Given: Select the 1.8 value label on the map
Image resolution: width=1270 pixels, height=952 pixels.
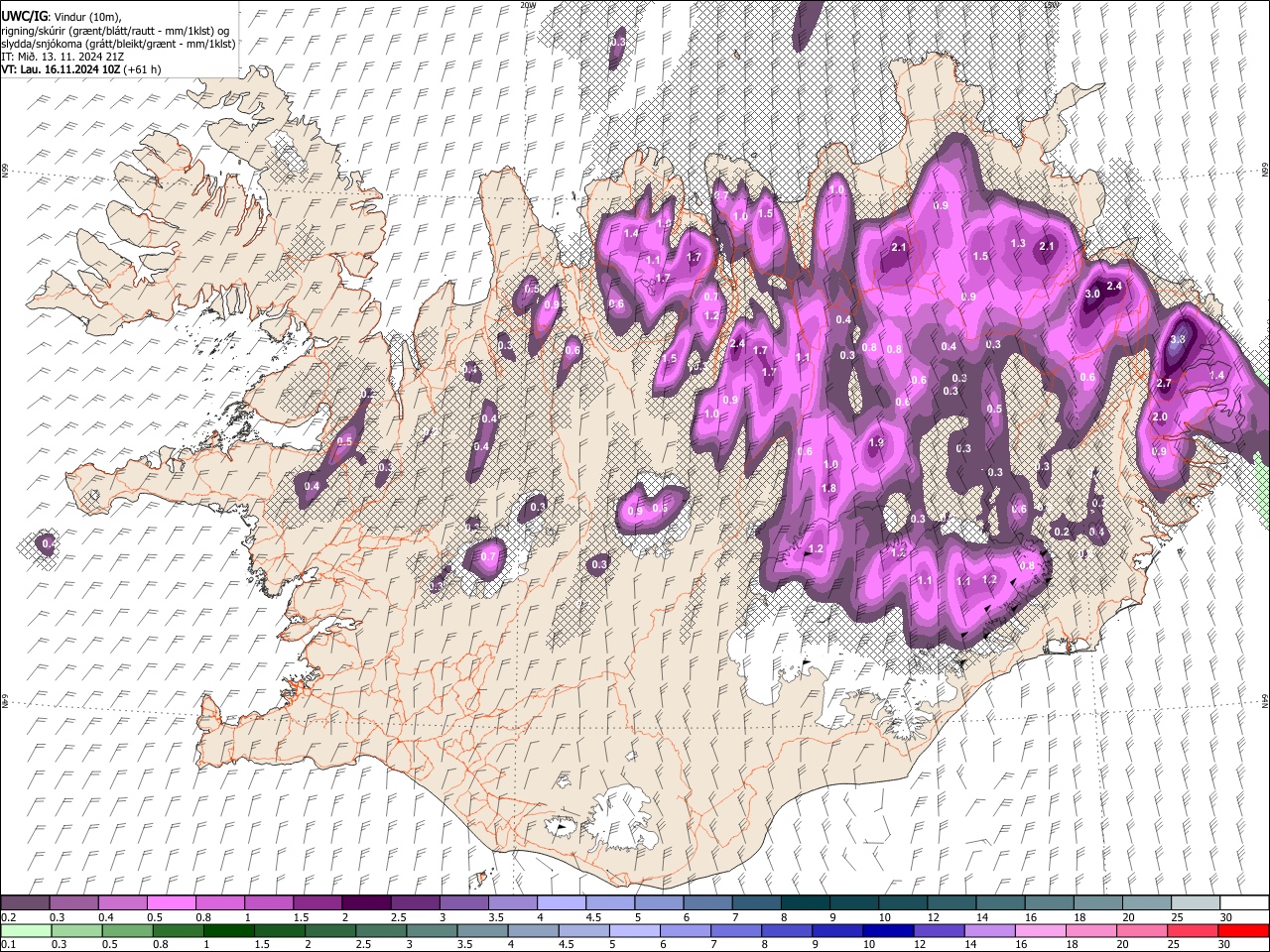Looking at the screenshot, I should 829,489.
